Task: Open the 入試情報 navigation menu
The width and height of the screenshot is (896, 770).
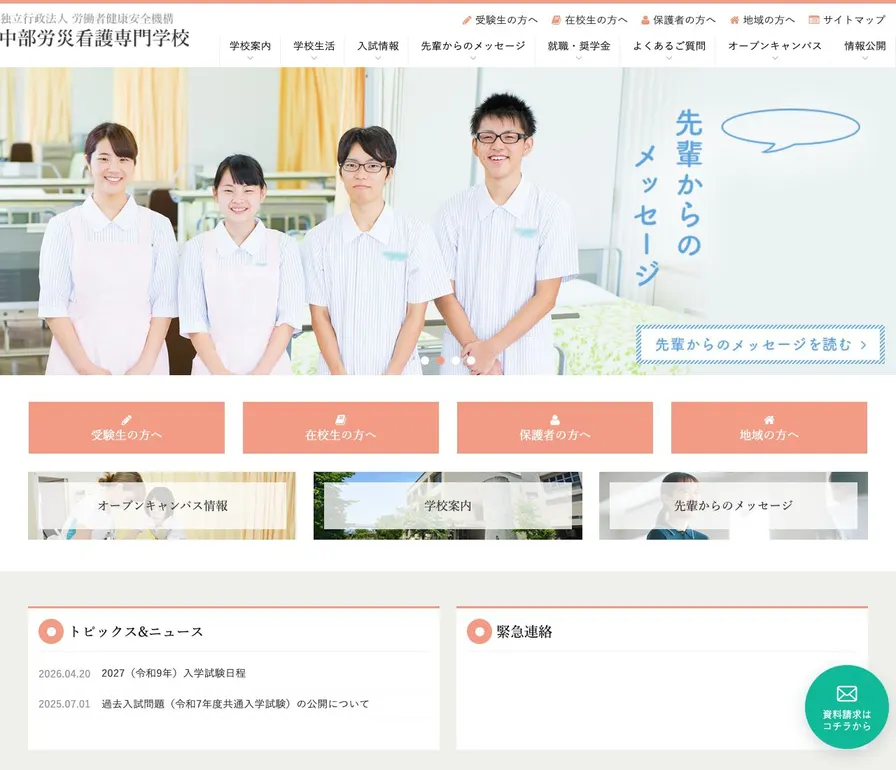Action: [x=378, y=46]
